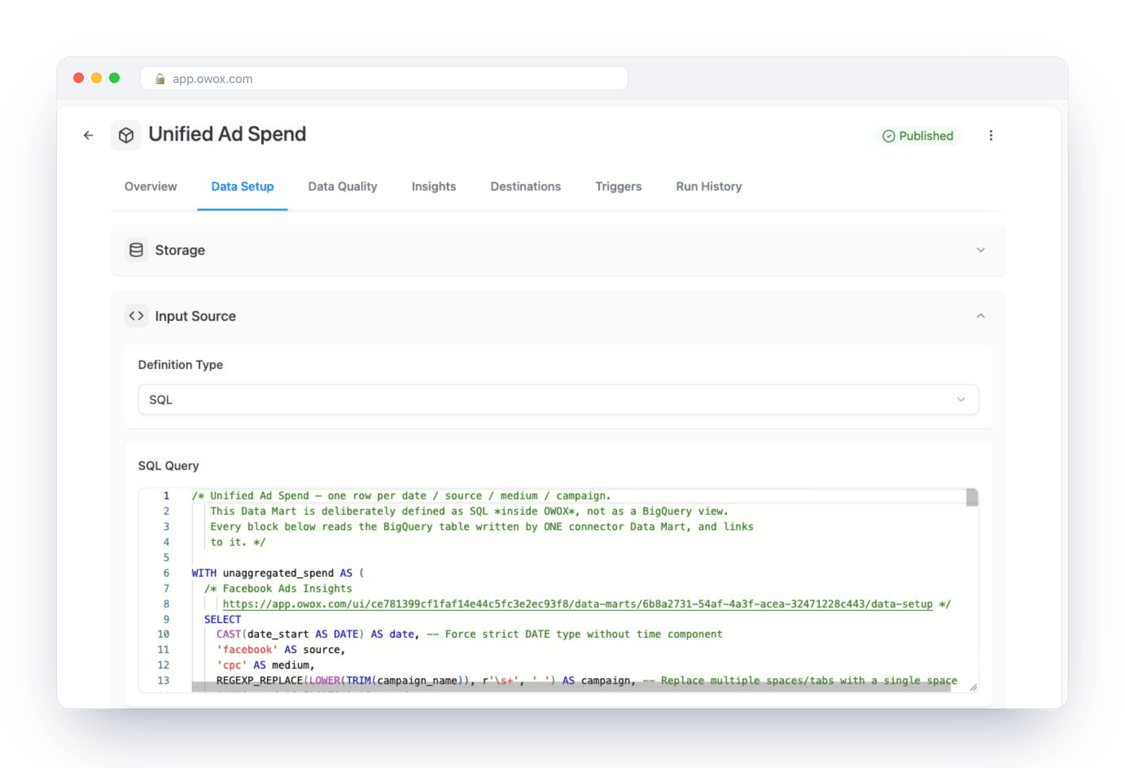Screen dimensions: 1125x768
Task: Open the Overview tab
Action: 151,187
